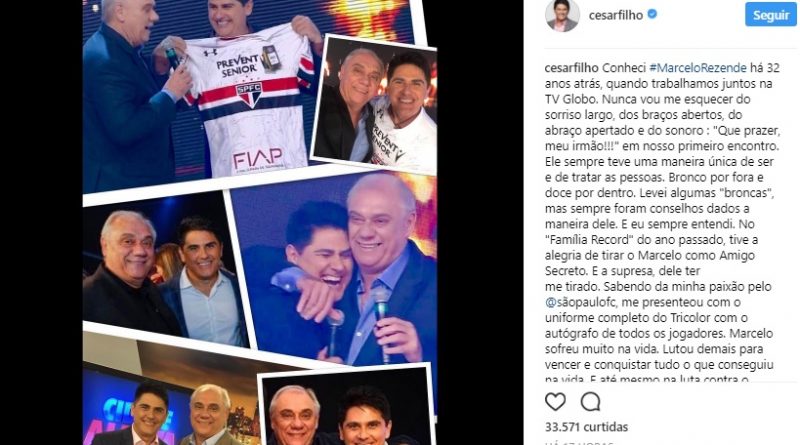
Task: View the 33.571 curtidas likes list
Action: [586, 427]
